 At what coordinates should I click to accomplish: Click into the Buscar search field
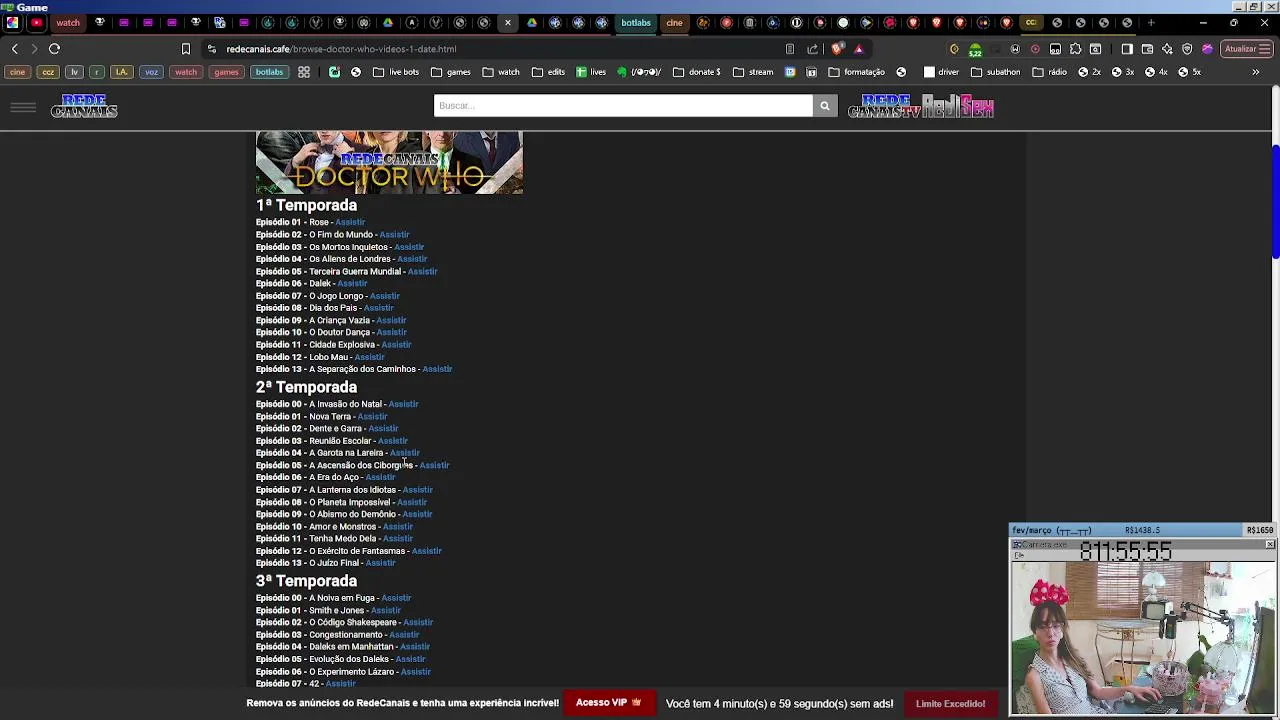[x=623, y=106]
